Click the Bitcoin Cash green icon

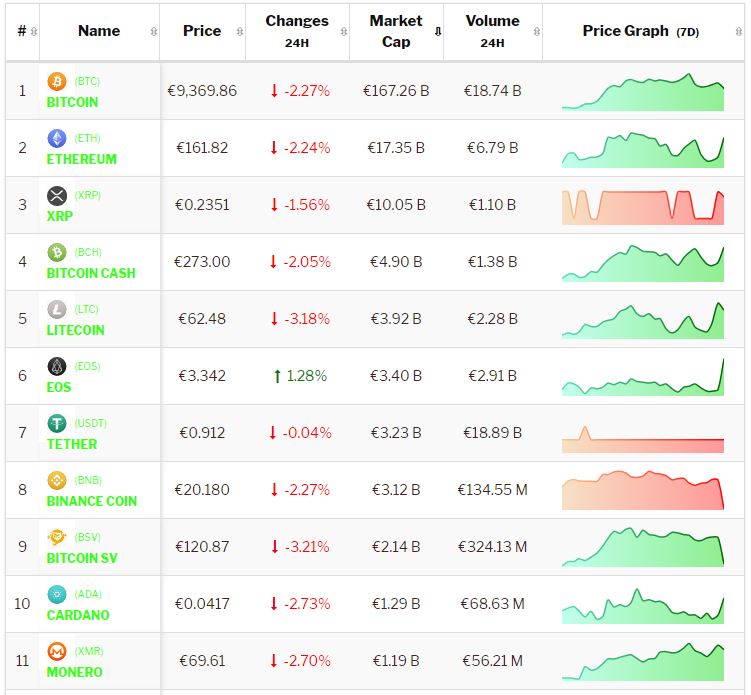click(x=57, y=253)
